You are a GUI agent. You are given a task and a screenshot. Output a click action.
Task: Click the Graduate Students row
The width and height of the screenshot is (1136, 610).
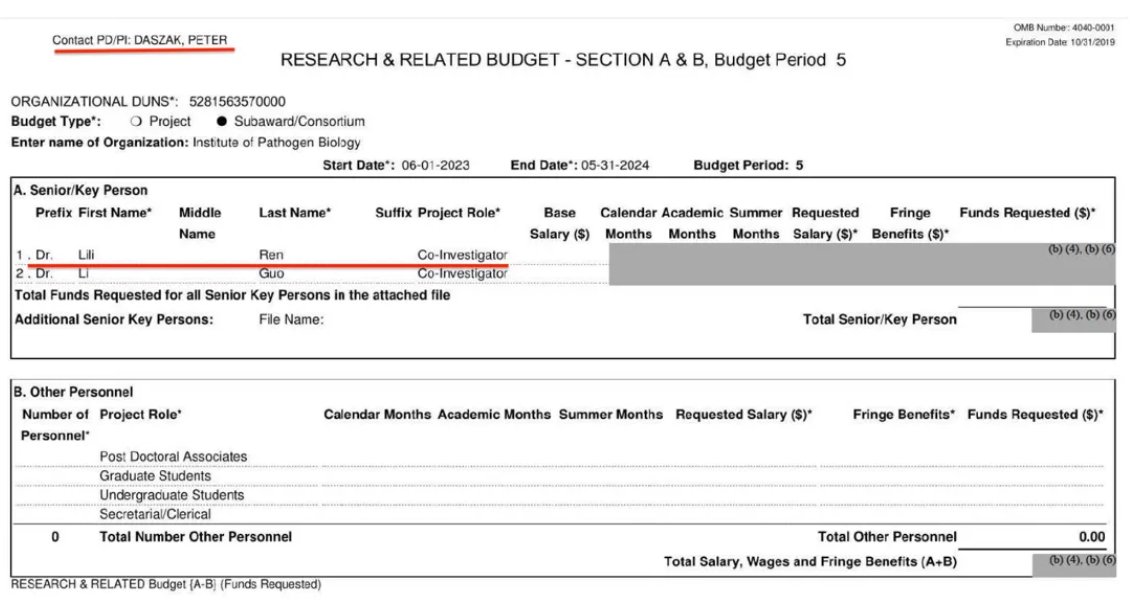click(x=155, y=476)
